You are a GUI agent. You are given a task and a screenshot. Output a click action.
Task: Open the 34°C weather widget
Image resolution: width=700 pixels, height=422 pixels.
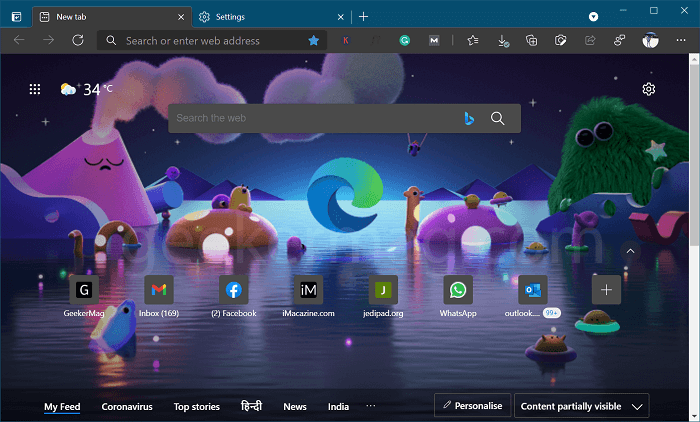(x=87, y=89)
